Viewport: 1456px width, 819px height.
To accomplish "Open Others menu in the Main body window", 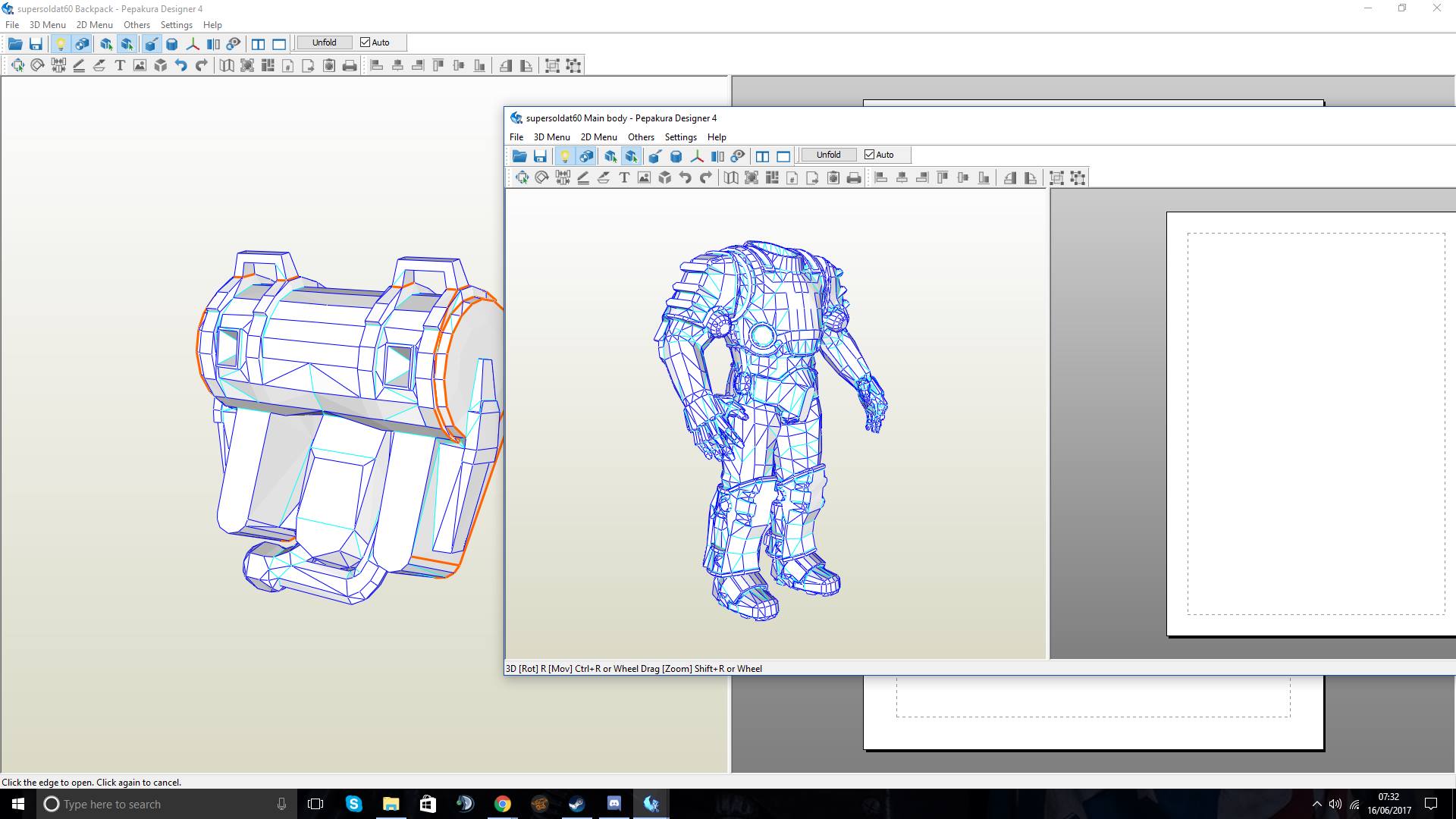I will pyautogui.click(x=641, y=137).
